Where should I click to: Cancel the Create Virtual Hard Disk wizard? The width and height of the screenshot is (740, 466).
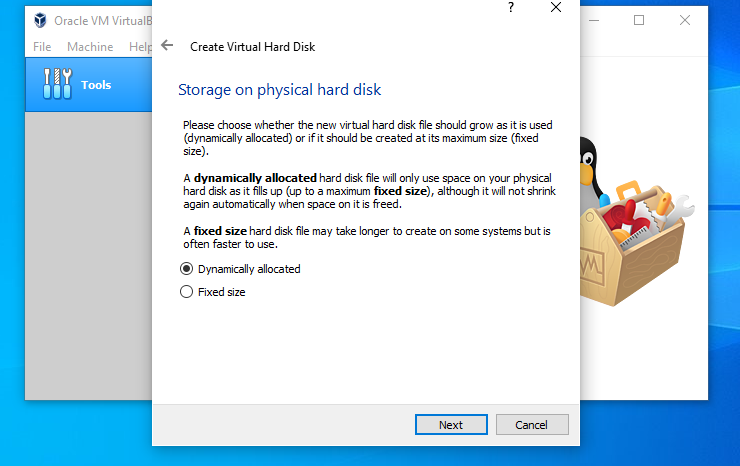pyautogui.click(x=532, y=425)
